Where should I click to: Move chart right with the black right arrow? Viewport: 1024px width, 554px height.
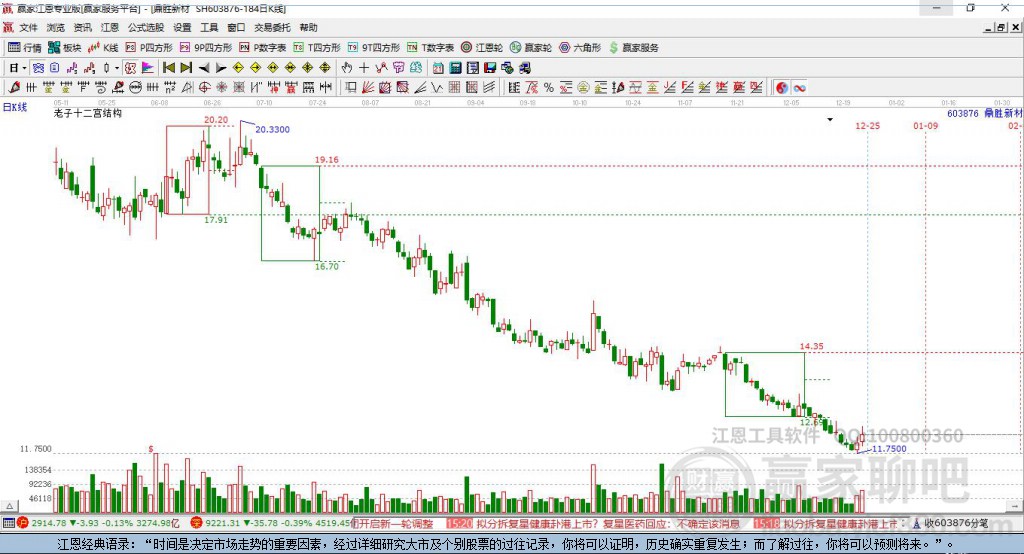tap(221, 68)
